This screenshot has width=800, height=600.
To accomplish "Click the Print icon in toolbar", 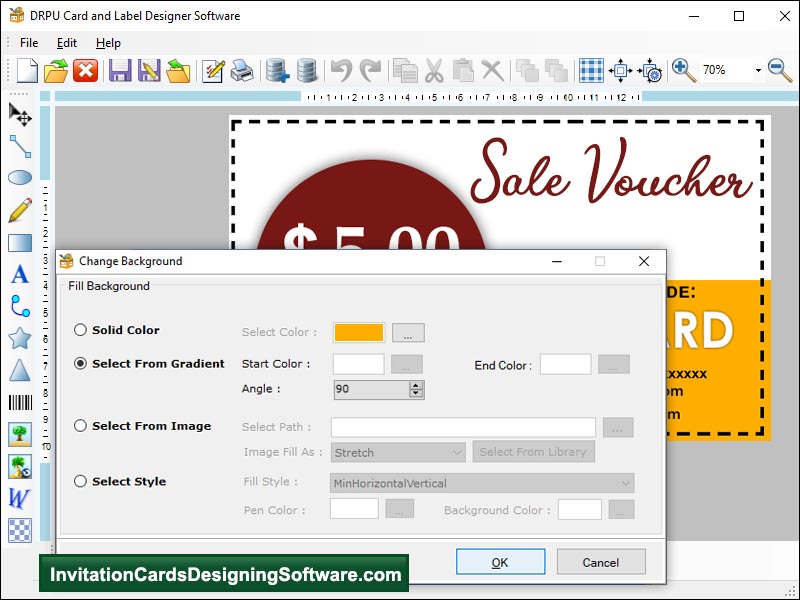I will pyautogui.click(x=241, y=71).
